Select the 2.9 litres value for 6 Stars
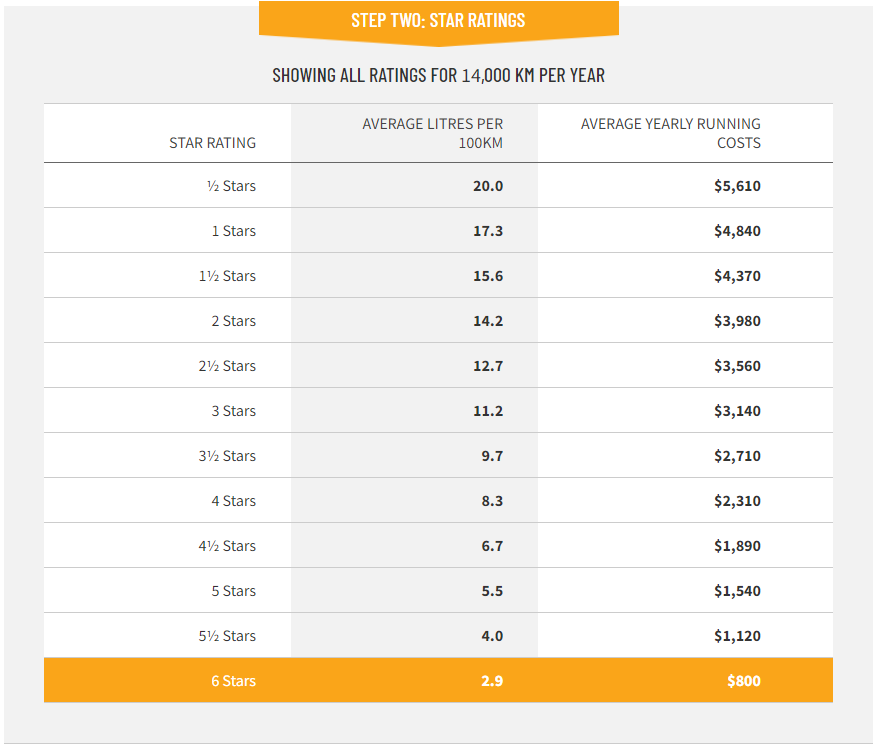 [490, 680]
